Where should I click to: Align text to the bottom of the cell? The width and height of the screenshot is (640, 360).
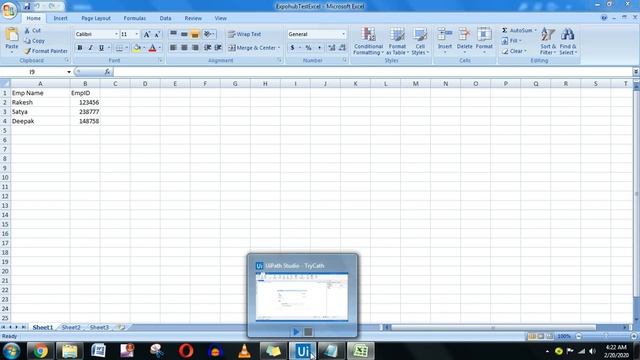[195, 34]
